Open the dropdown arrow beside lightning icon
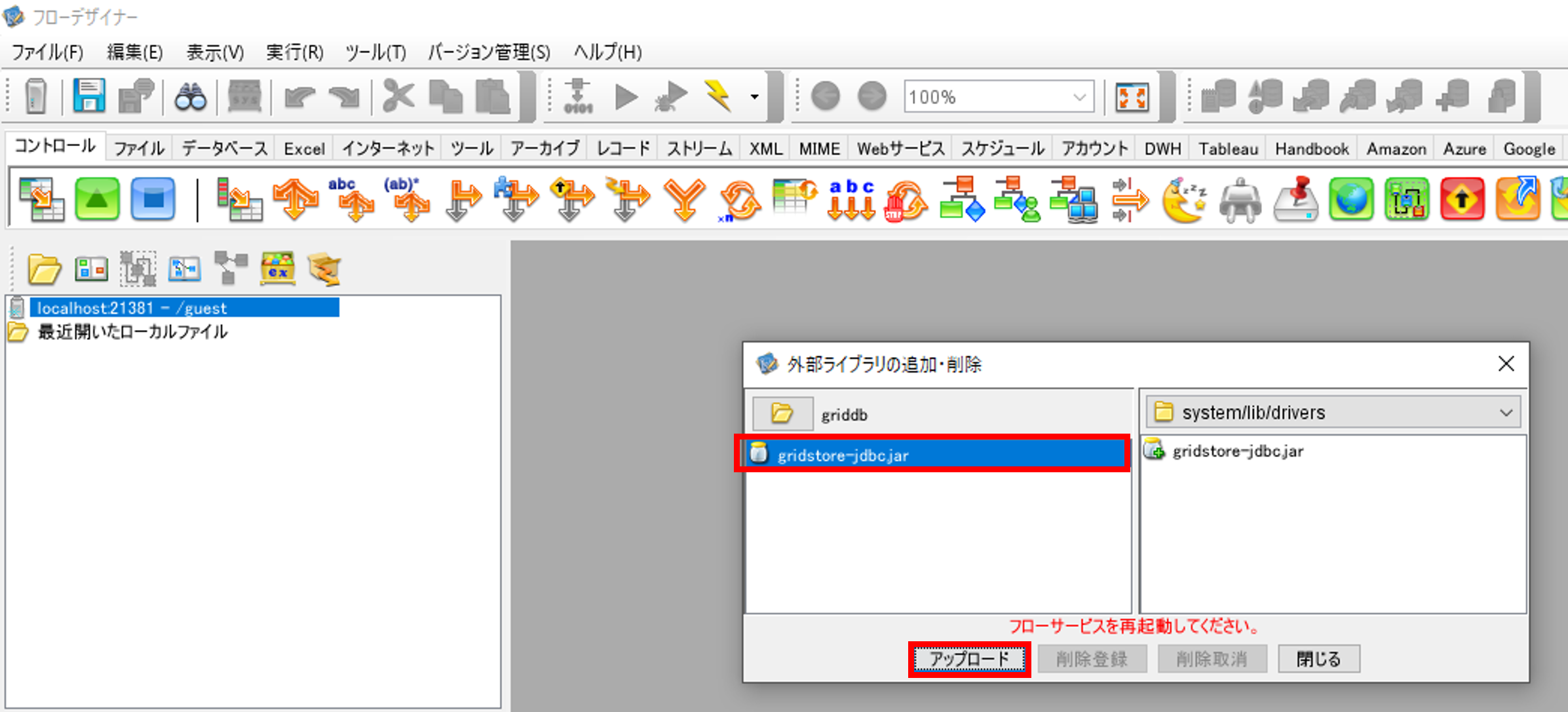The height and width of the screenshot is (712, 1568). click(x=755, y=97)
